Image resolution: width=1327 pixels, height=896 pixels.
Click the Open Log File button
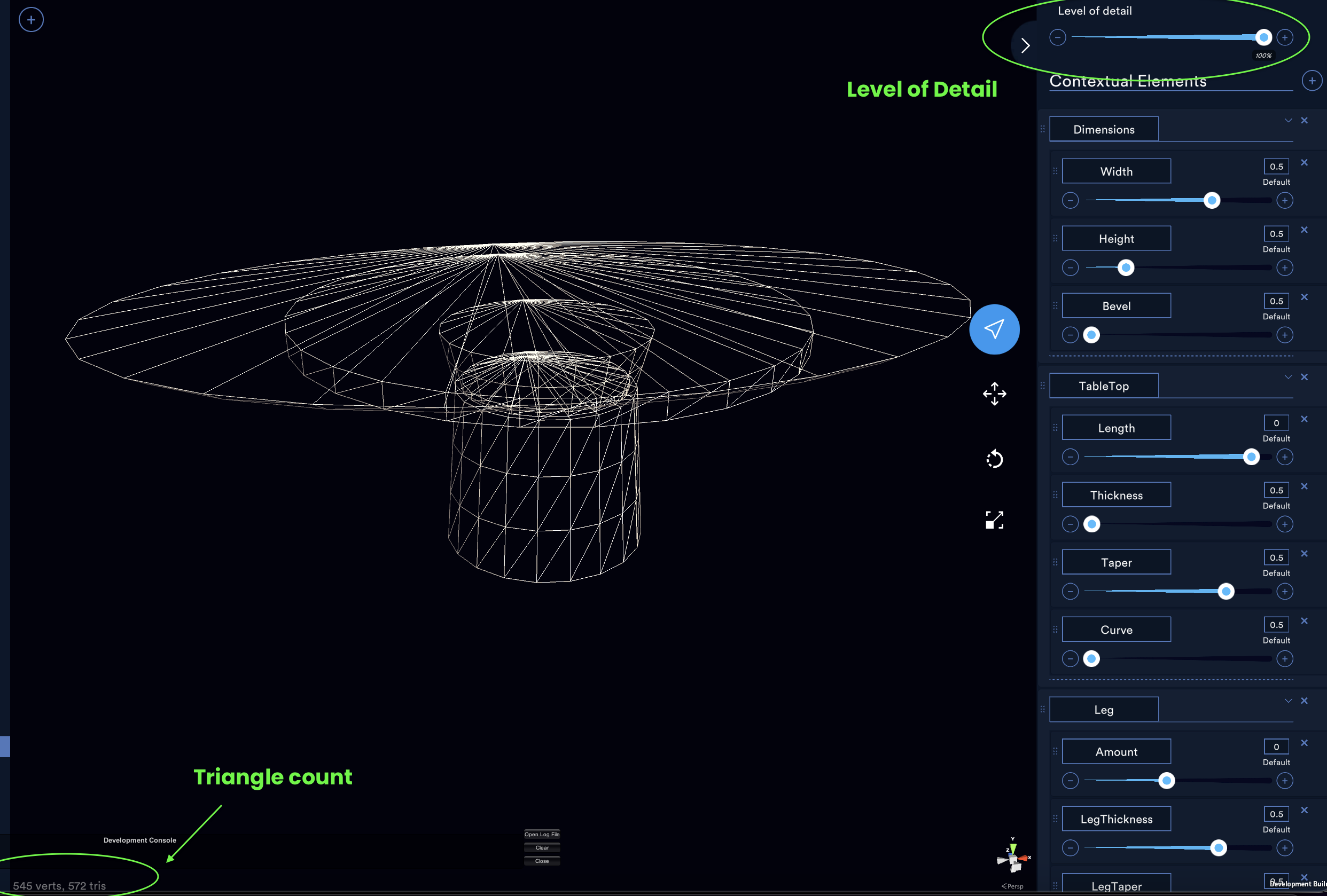point(541,834)
